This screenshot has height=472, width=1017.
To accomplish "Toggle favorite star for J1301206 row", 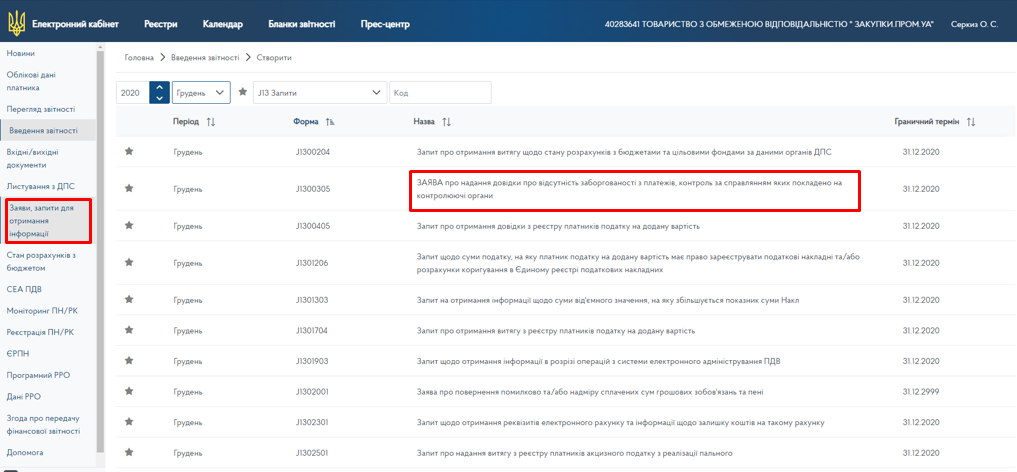I will (128, 263).
